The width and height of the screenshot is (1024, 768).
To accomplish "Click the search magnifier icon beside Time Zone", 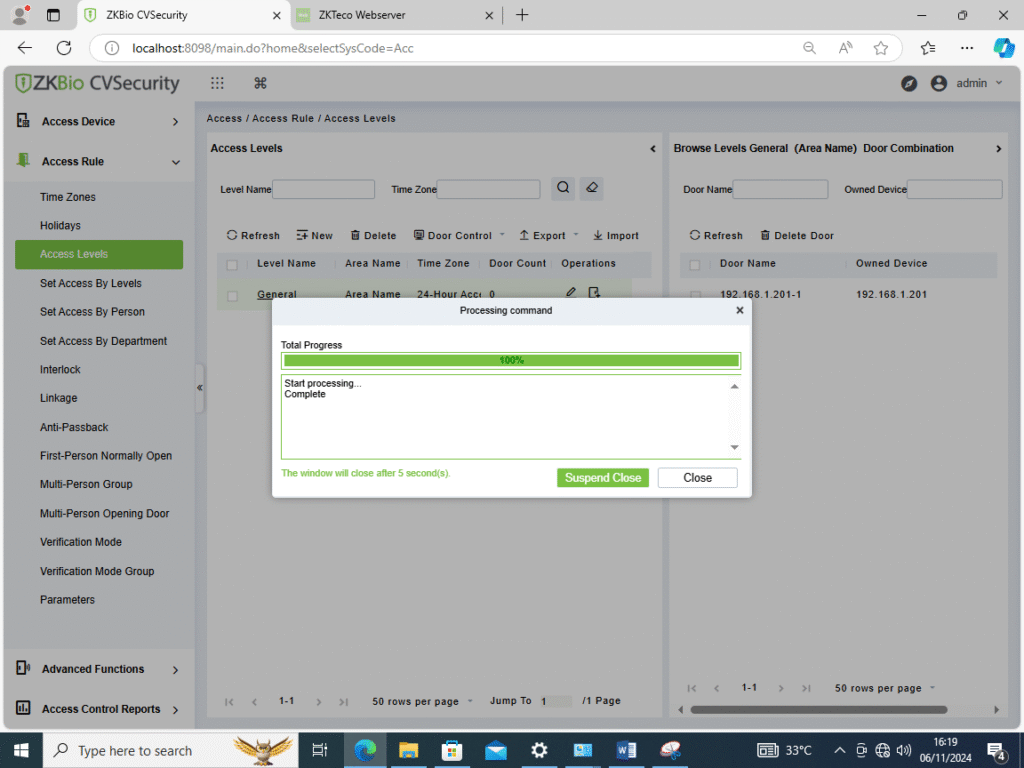I will (x=563, y=188).
